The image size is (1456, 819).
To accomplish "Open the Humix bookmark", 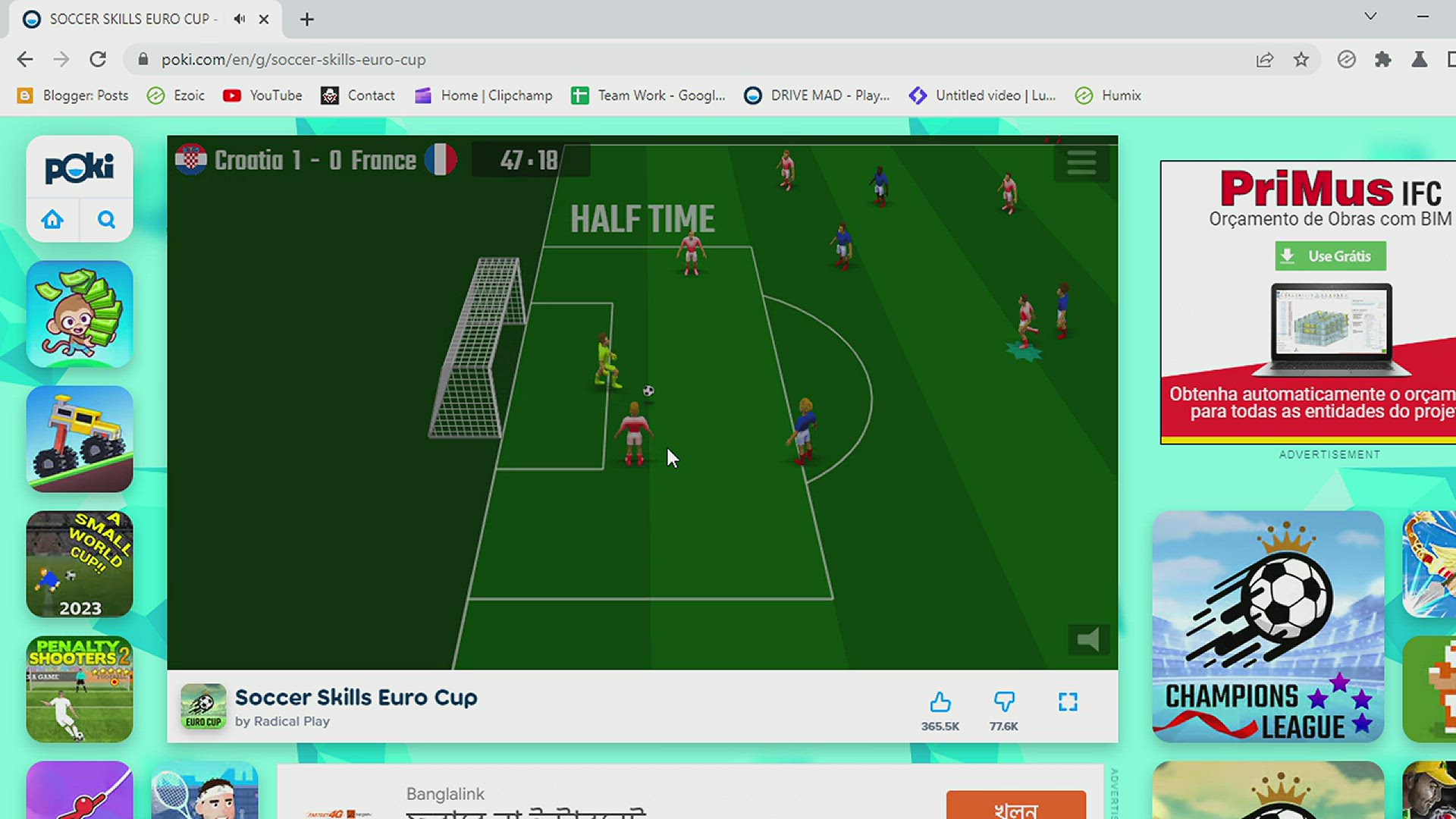I will (x=1108, y=96).
